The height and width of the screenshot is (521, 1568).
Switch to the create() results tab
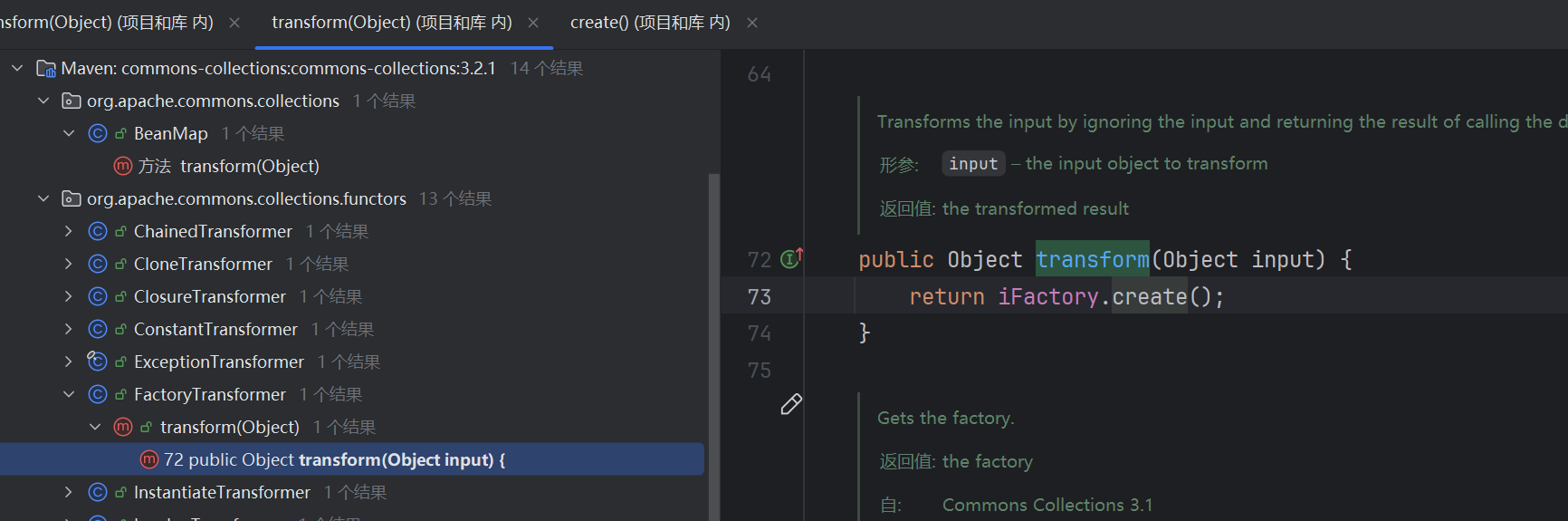pyautogui.click(x=649, y=23)
